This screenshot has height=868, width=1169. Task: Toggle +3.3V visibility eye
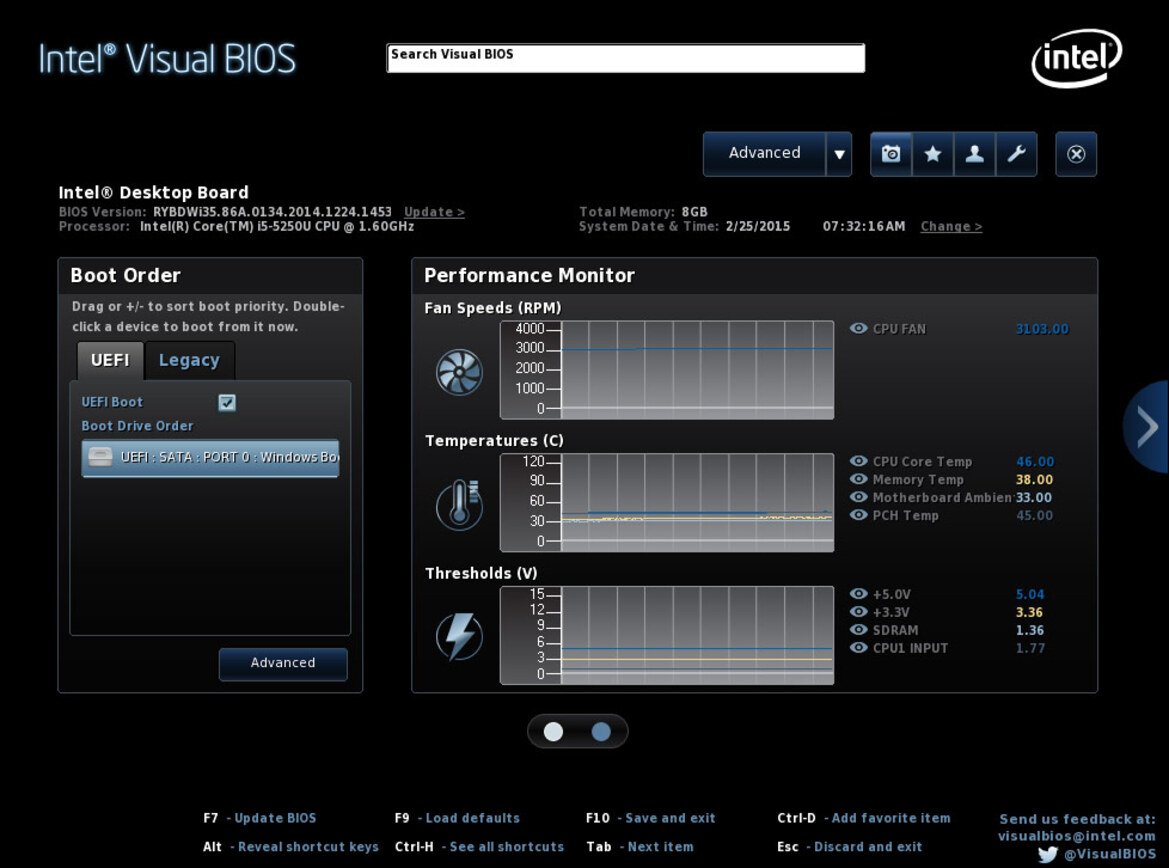click(x=858, y=611)
